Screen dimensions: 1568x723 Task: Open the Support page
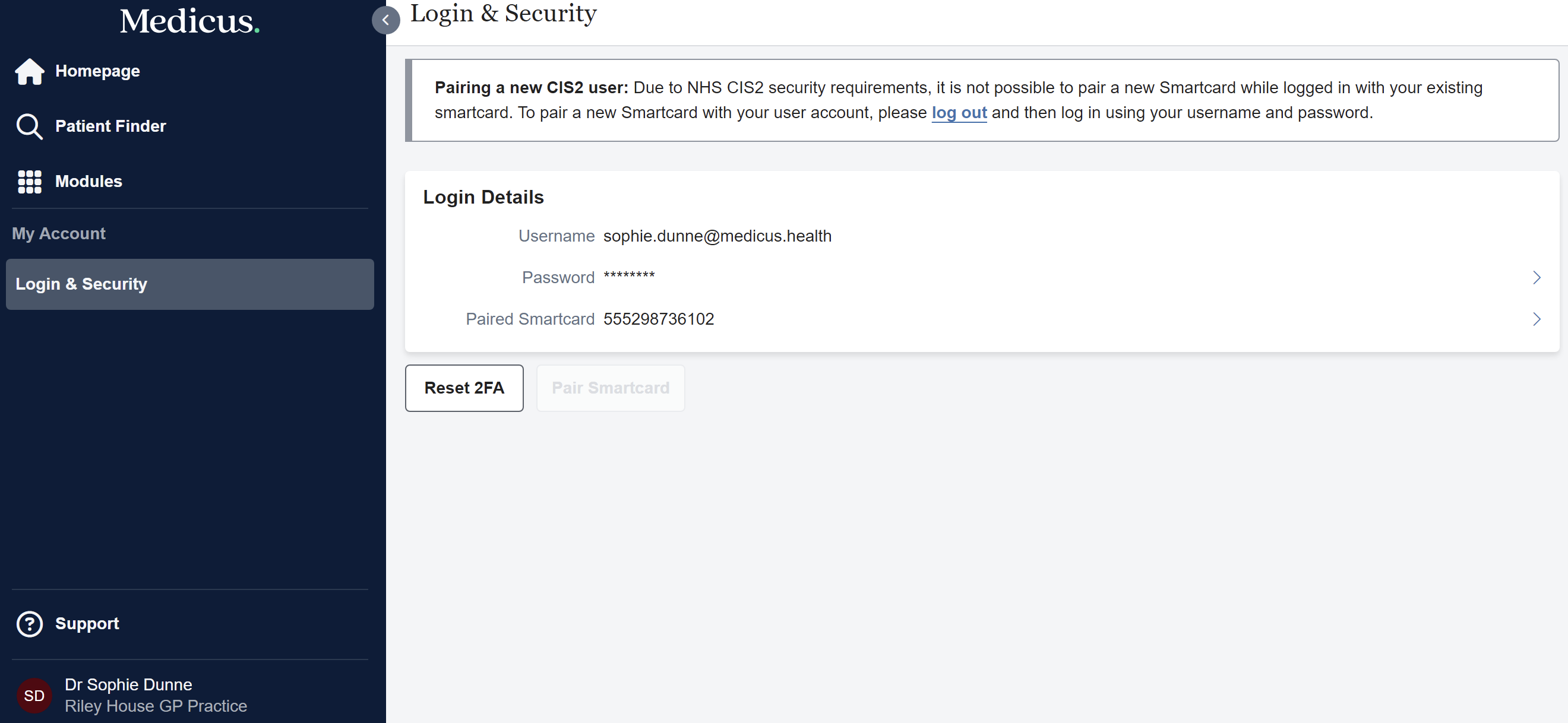(x=87, y=624)
